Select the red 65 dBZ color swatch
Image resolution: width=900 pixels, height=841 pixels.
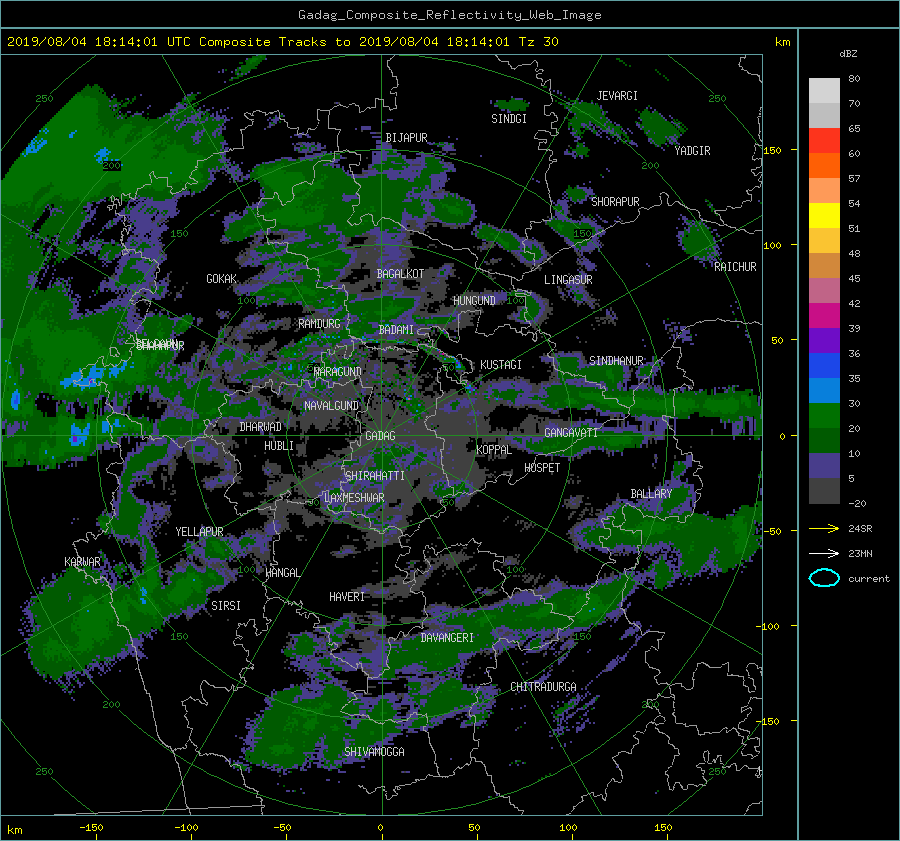point(824,140)
